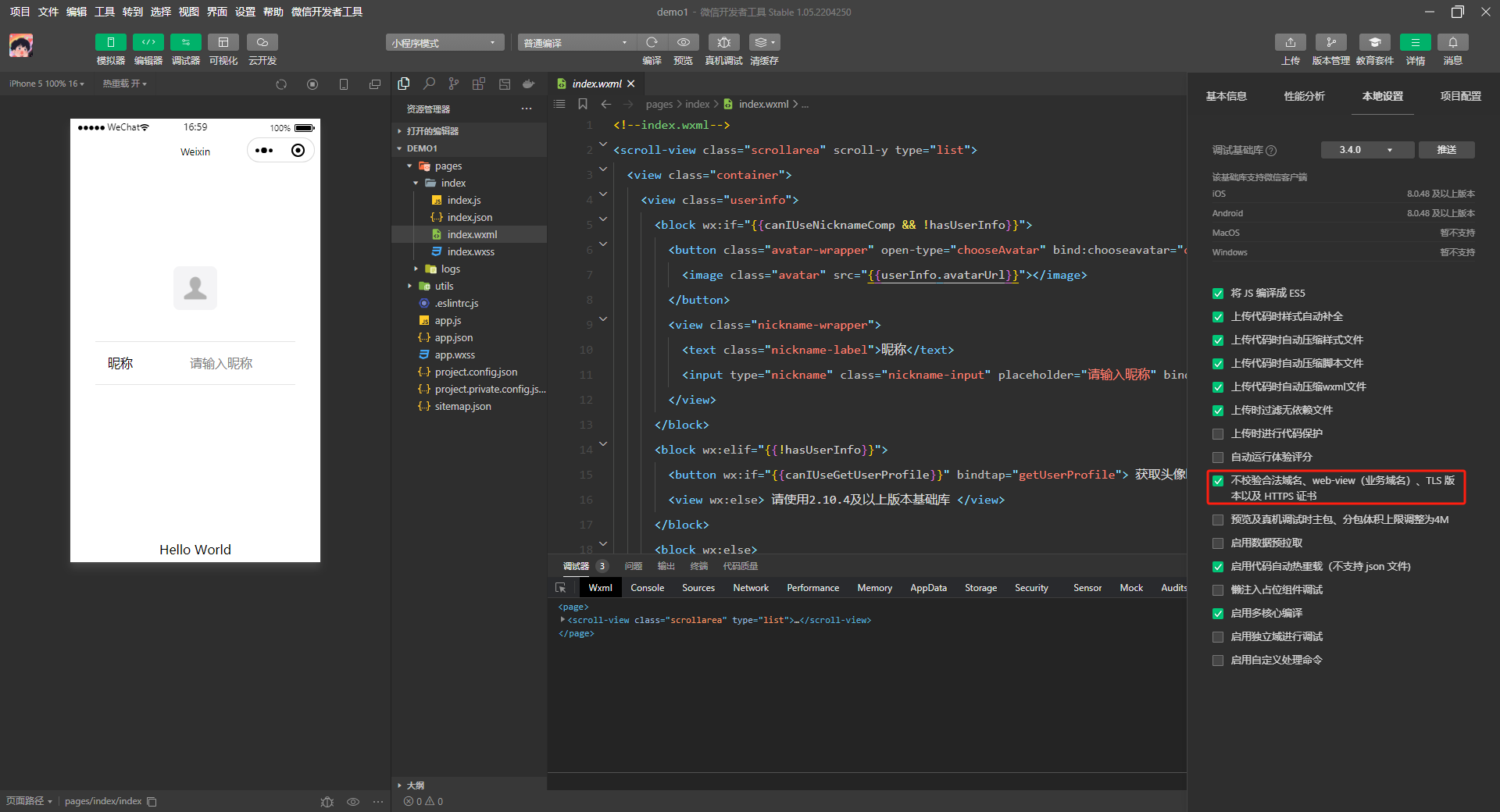This screenshot has width=1500, height=812.
Task: Click the 推送 push button
Action: pos(1447,150)
